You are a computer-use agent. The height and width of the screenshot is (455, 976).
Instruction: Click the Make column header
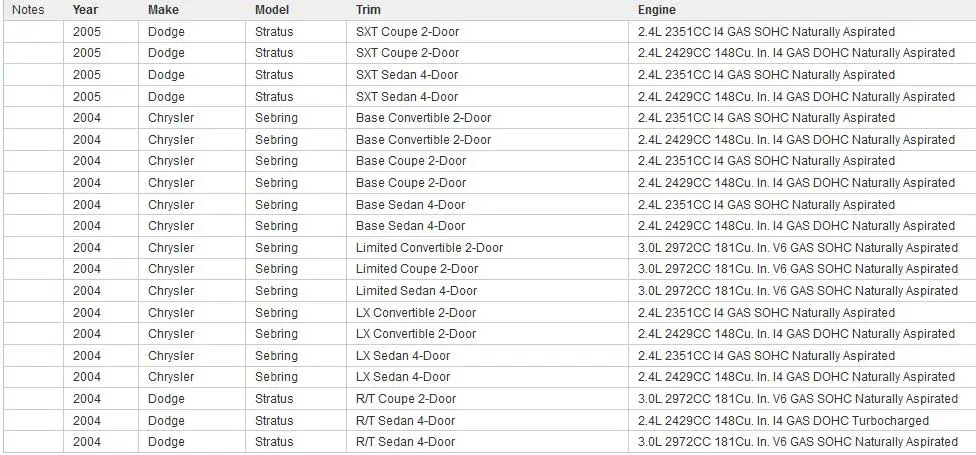[163, 10]
